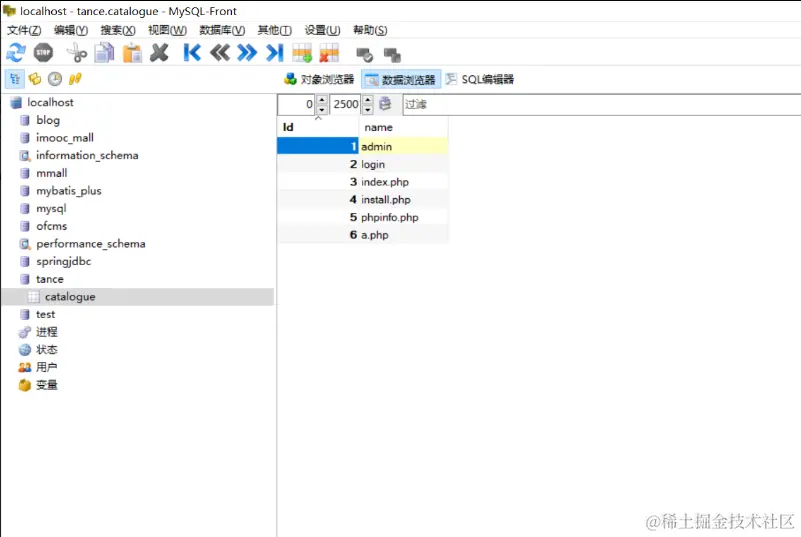Select the blog database
Screen dimensions: 801x537
coord(48,120)
